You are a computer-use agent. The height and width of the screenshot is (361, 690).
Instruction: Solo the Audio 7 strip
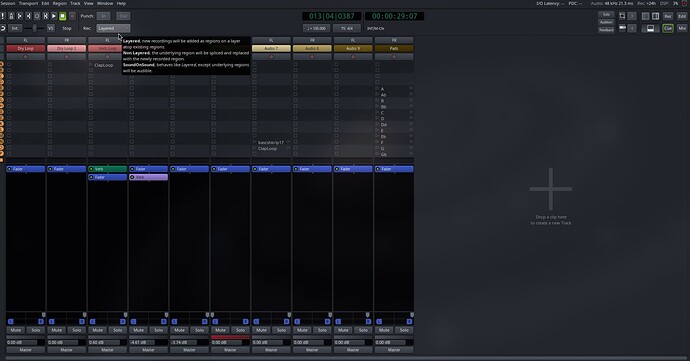pos(281,330)
